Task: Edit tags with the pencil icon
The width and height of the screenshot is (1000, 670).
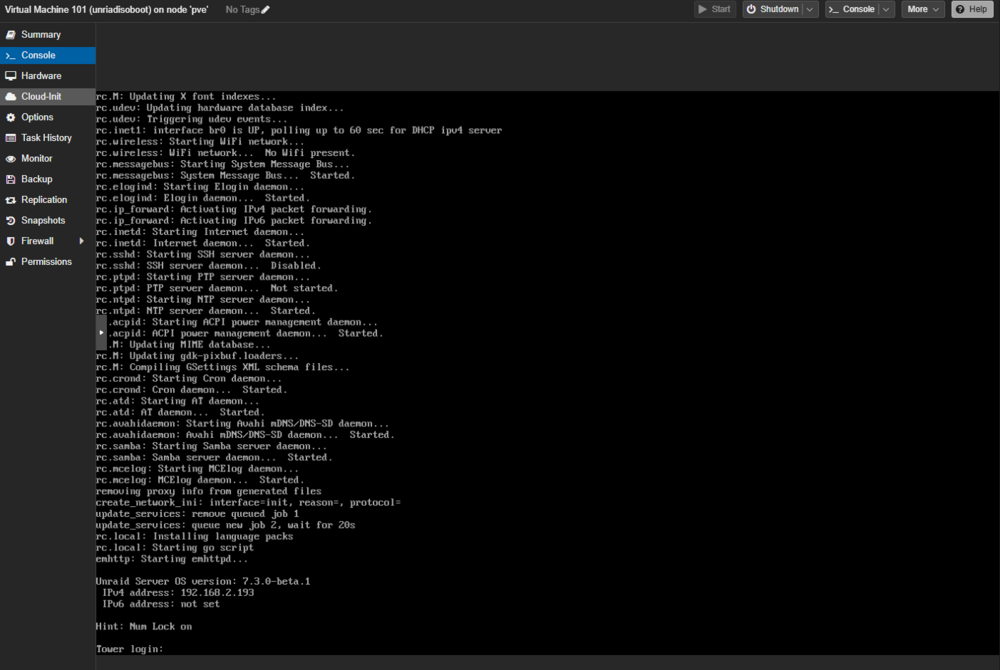Action: coord(265,10)
